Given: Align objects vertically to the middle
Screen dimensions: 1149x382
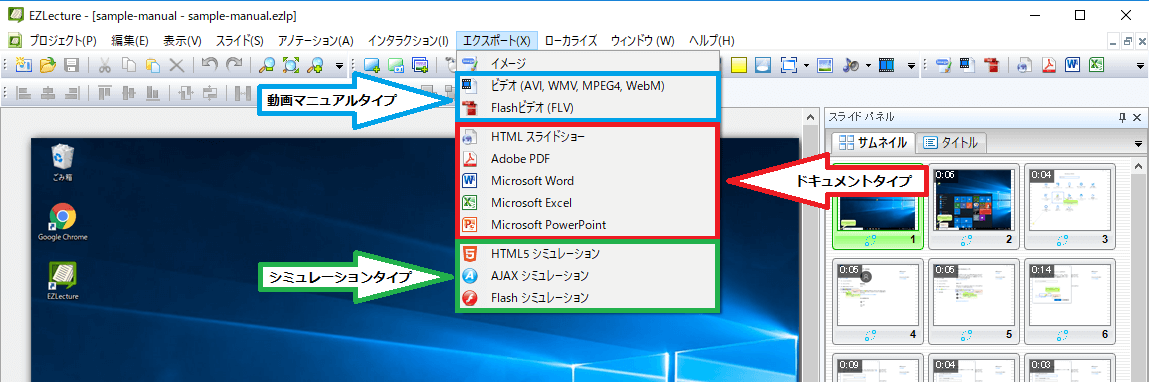Looking at the screenshot, I should [128, 93].
